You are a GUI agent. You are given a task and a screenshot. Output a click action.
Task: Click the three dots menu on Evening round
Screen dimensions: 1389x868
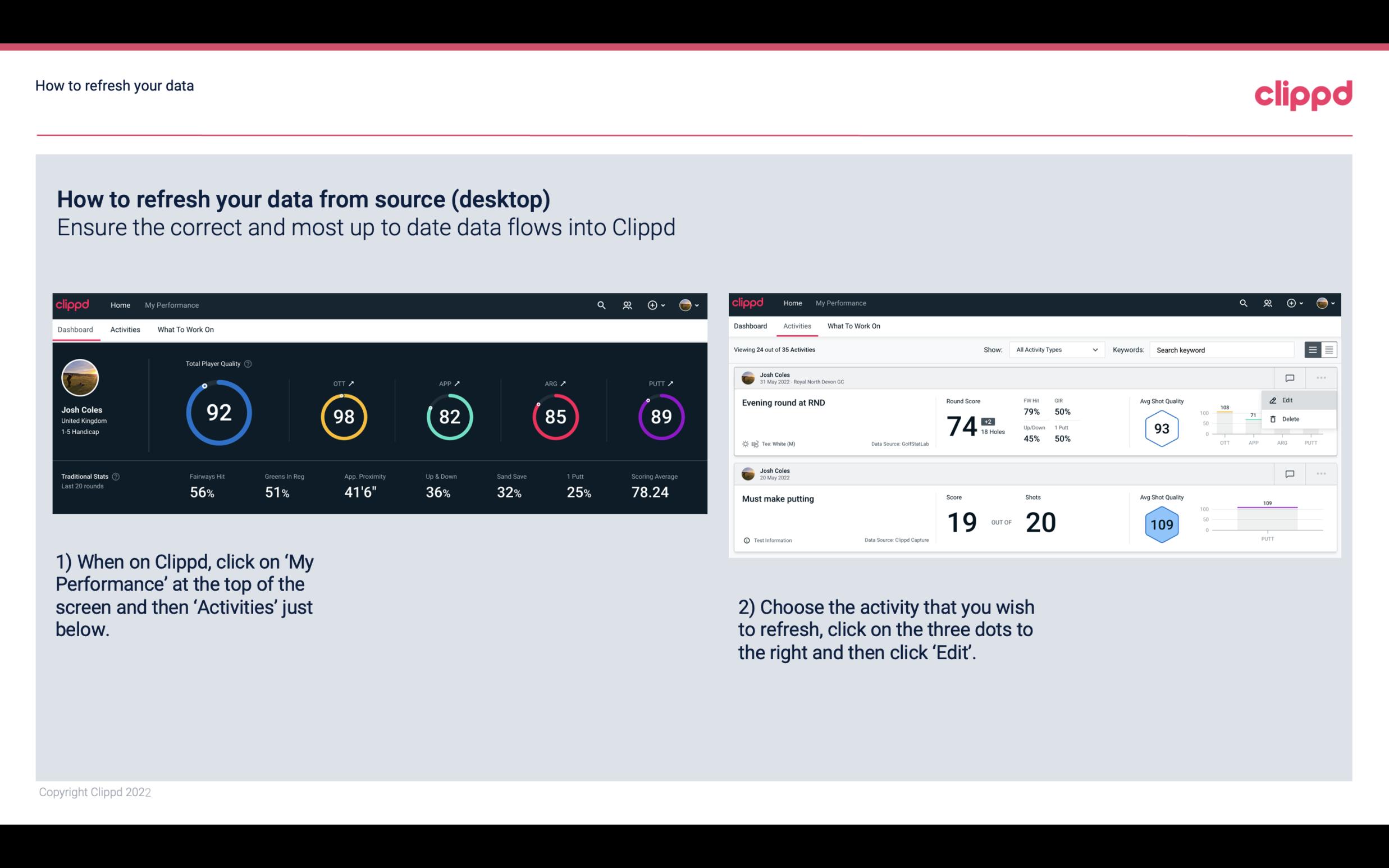pyautogui.click(x=1320, y=377)
